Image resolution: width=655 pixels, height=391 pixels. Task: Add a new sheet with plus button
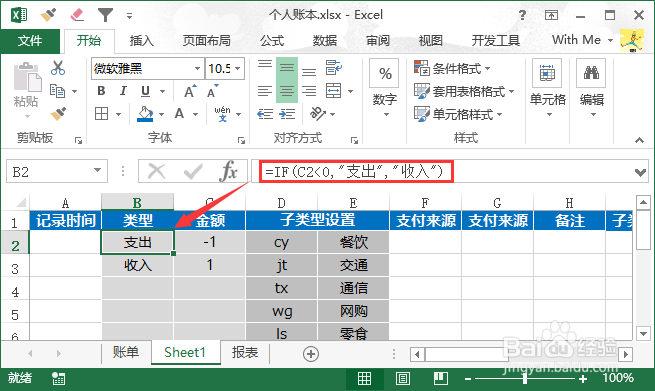tap(310, 354)
